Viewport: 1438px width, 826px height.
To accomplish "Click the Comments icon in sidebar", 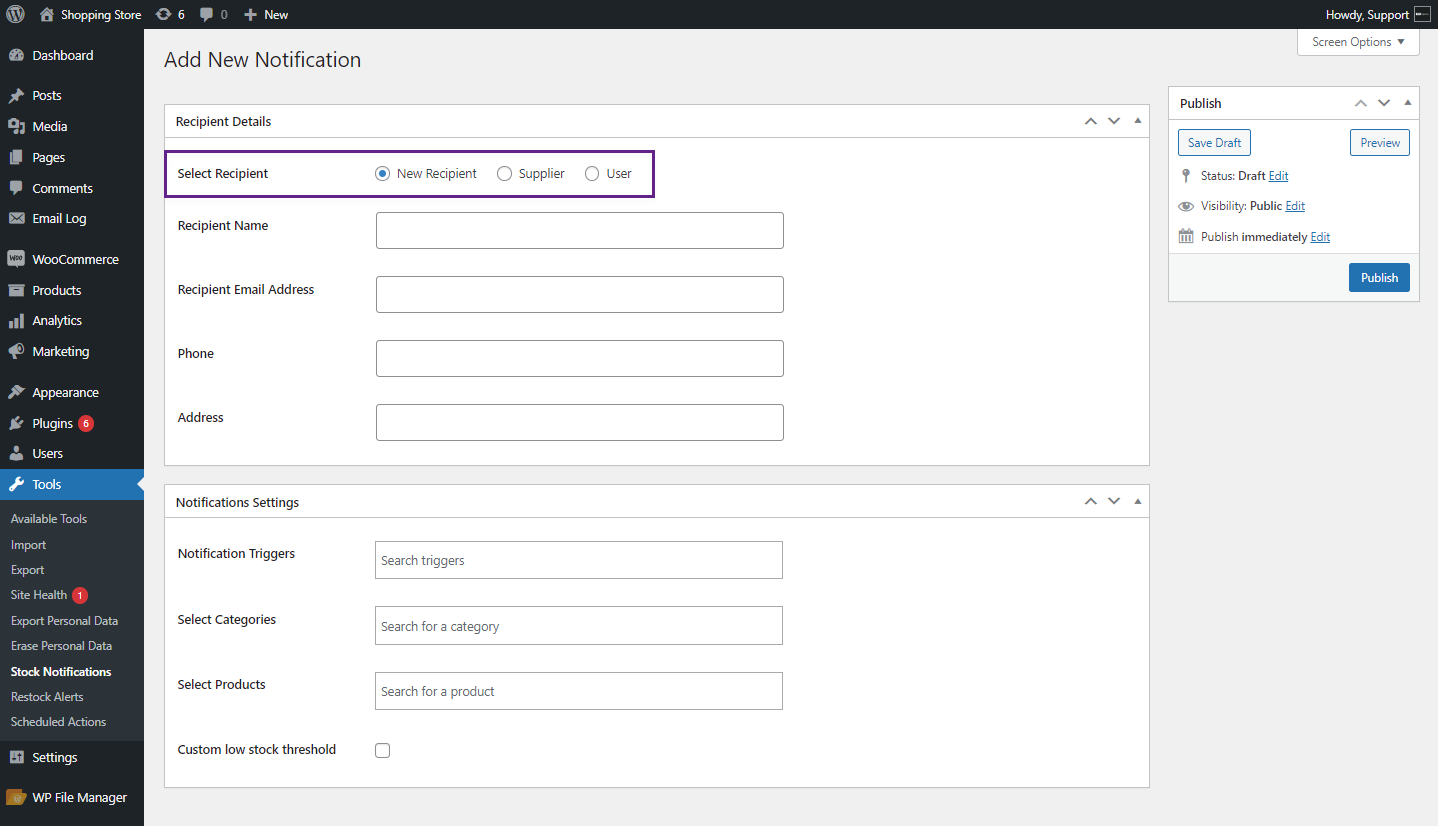I will click(16, 189).
